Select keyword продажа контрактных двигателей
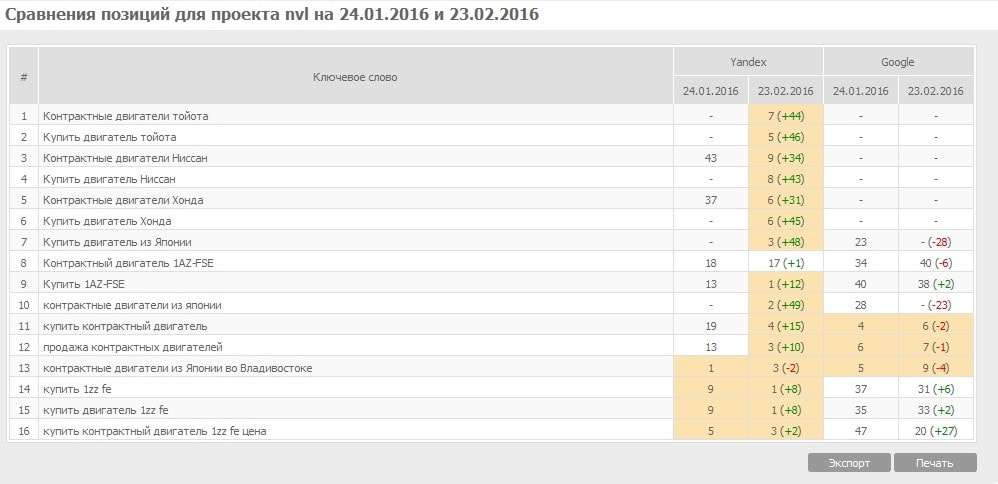 tap(132, 347)
